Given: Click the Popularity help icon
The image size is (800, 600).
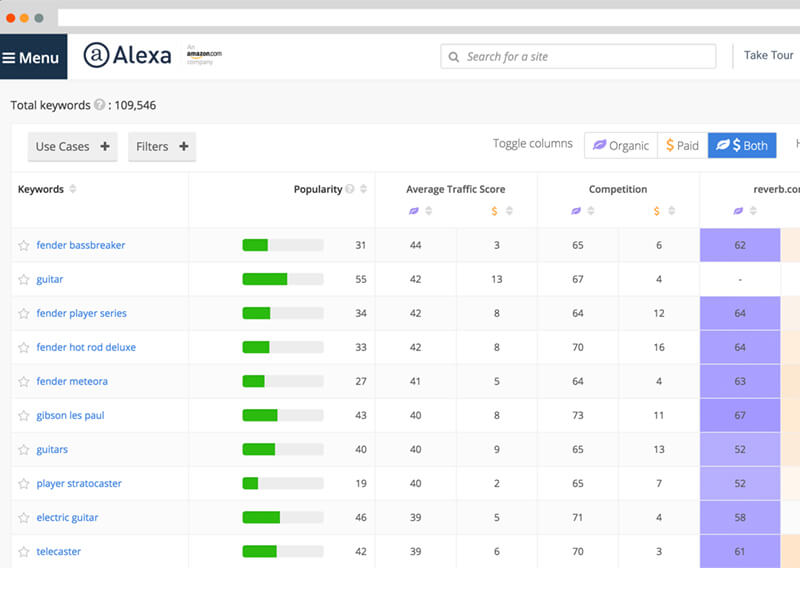Looking at the screenshot, I should 350,189.
